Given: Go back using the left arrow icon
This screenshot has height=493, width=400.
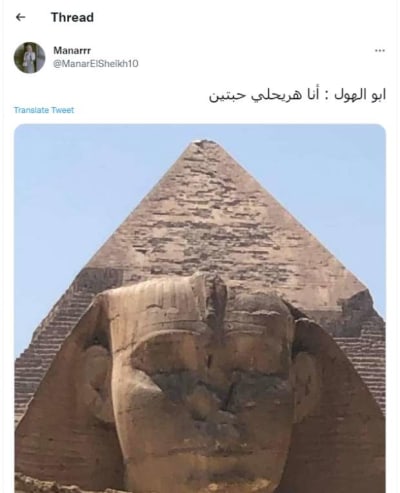Looking at the screenshot, I should [x=21, y=17].
